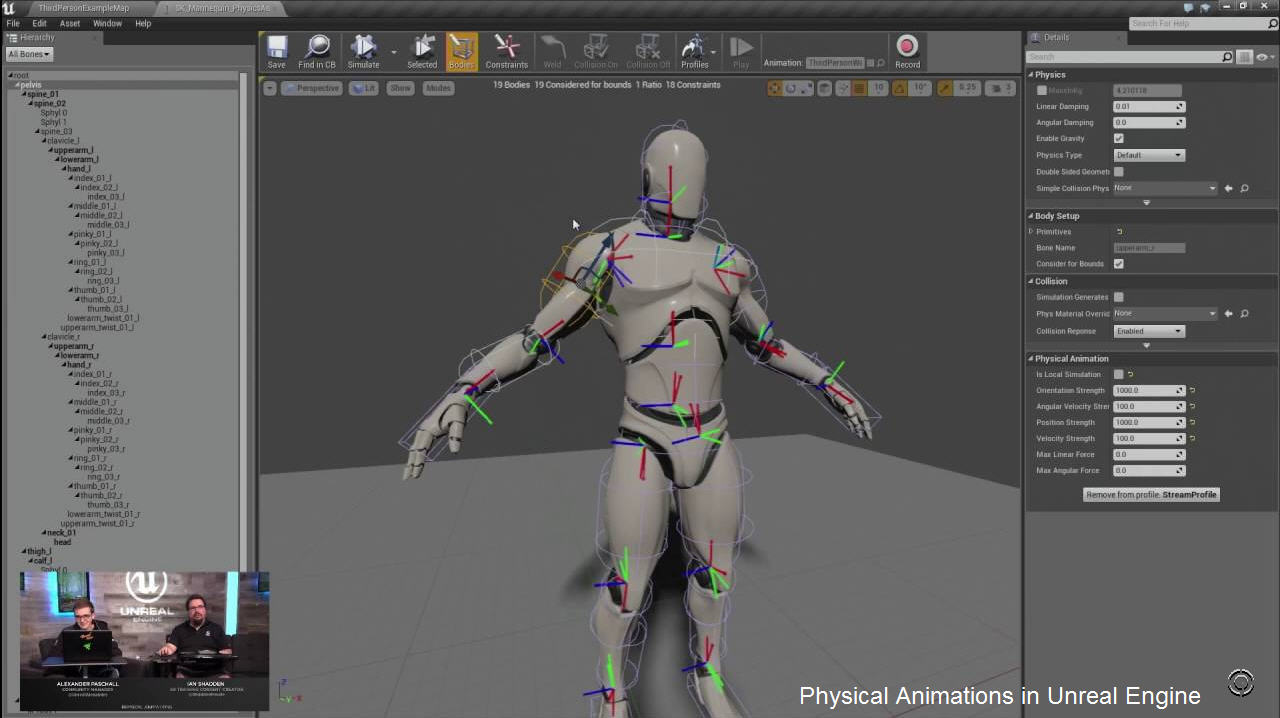Image resolution: width=1280 pixels, height=718 pixels.
Task: Click the Selected simulation icon
Action: [422, 52]
